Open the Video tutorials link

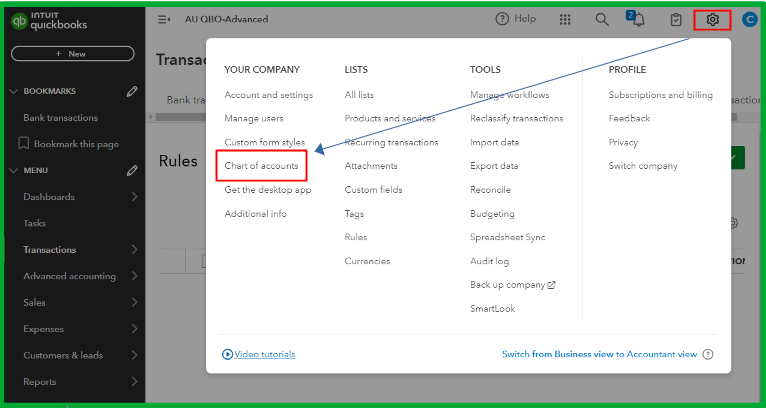[x=265, y=354]
